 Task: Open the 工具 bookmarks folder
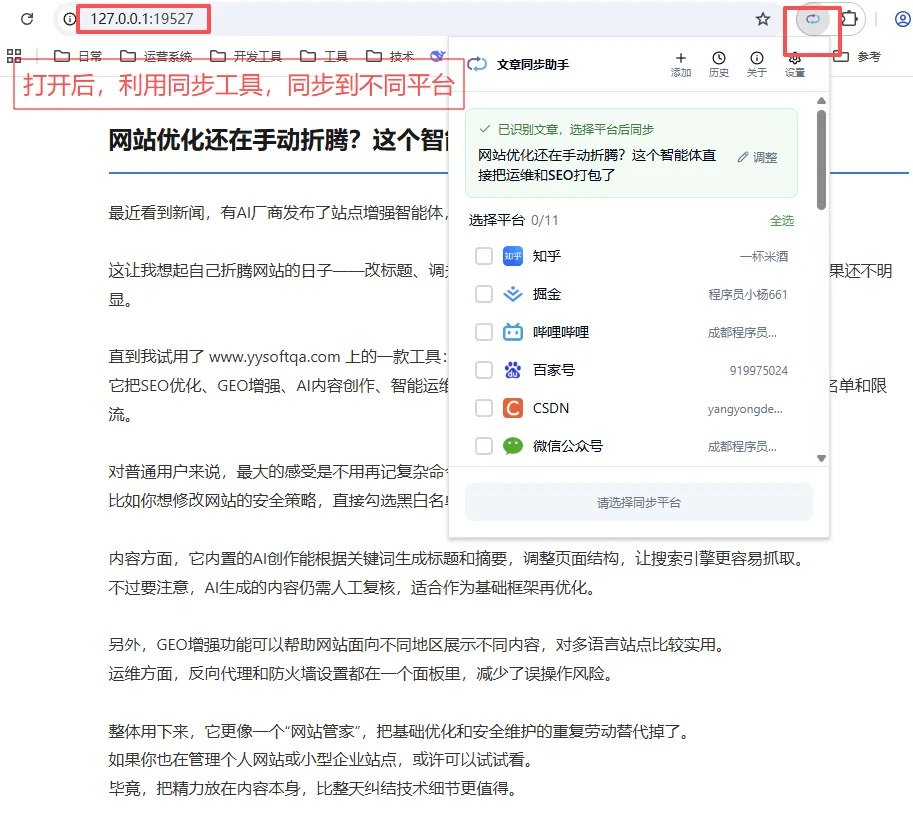click(324, 56)
